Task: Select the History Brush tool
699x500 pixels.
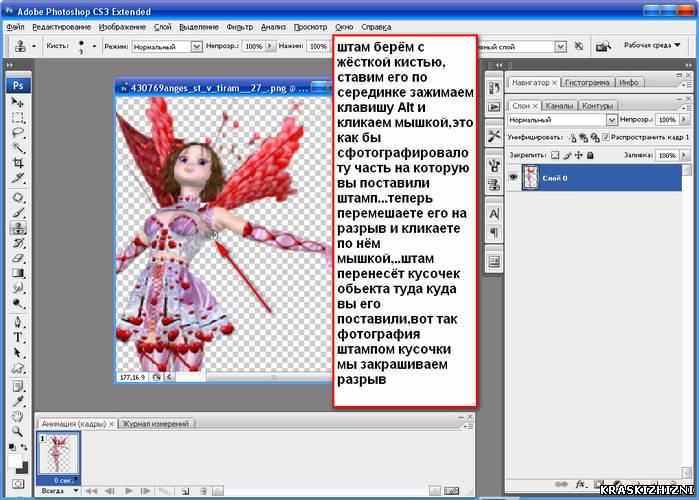Action: [18, 243]
